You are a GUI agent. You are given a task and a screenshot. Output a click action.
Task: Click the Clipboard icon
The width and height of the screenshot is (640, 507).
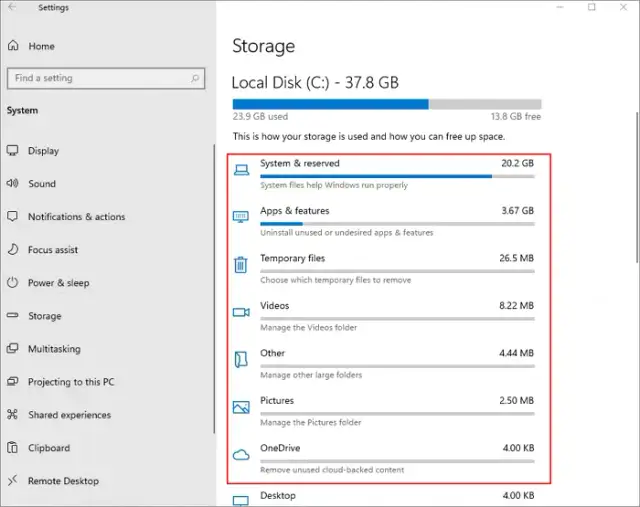13,447
